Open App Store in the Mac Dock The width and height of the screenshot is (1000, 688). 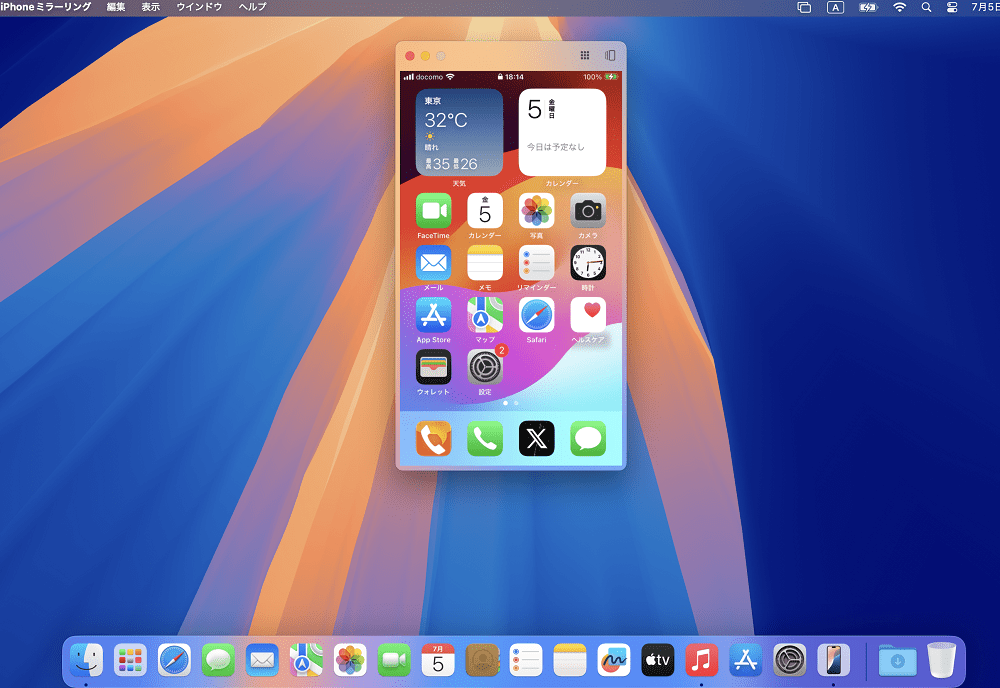point(746,660)
